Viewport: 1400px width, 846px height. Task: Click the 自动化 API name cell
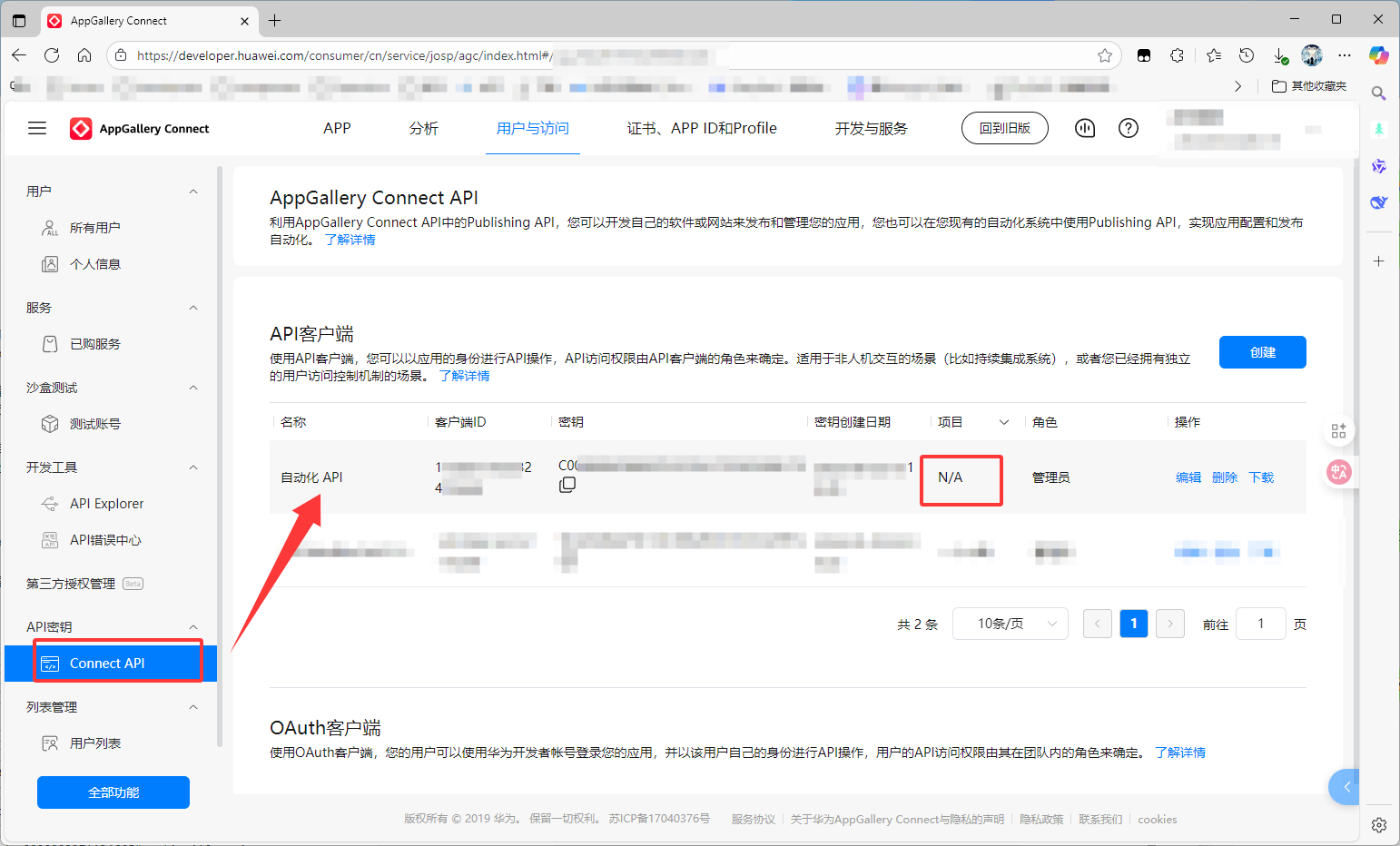click(311, 477)
